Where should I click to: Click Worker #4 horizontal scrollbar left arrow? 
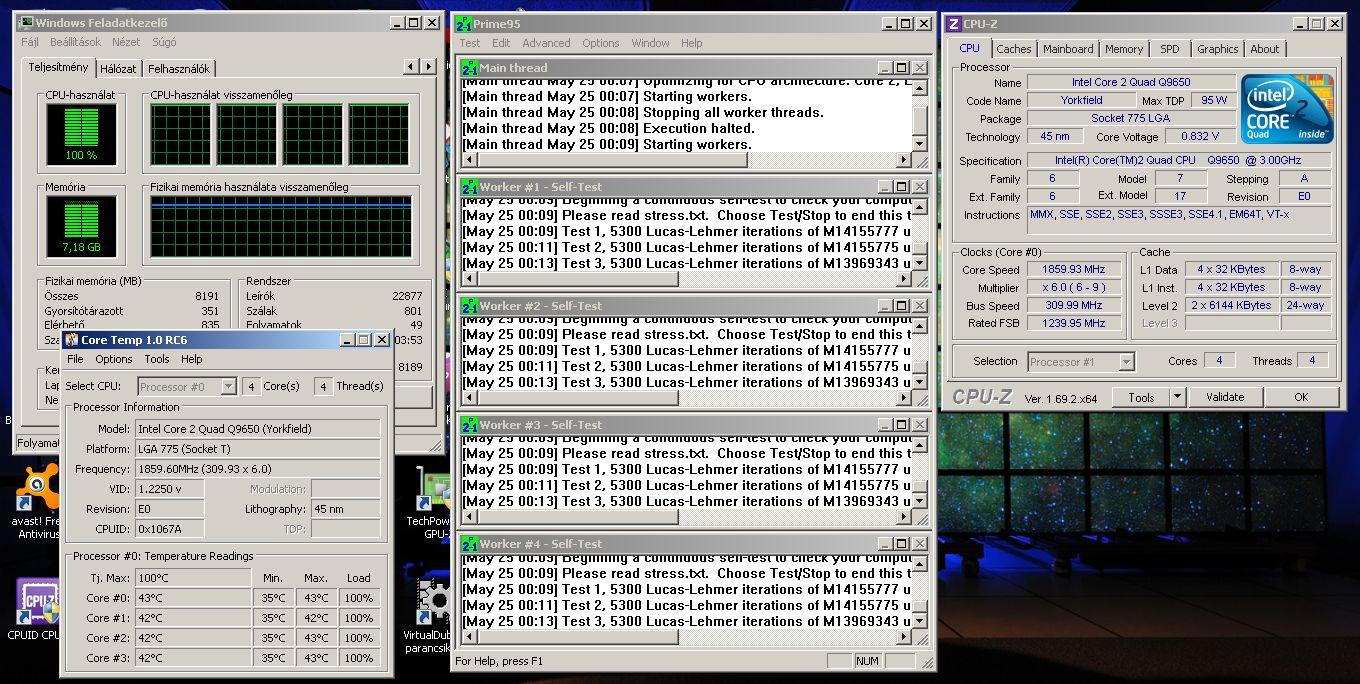(x=469, y=636)
